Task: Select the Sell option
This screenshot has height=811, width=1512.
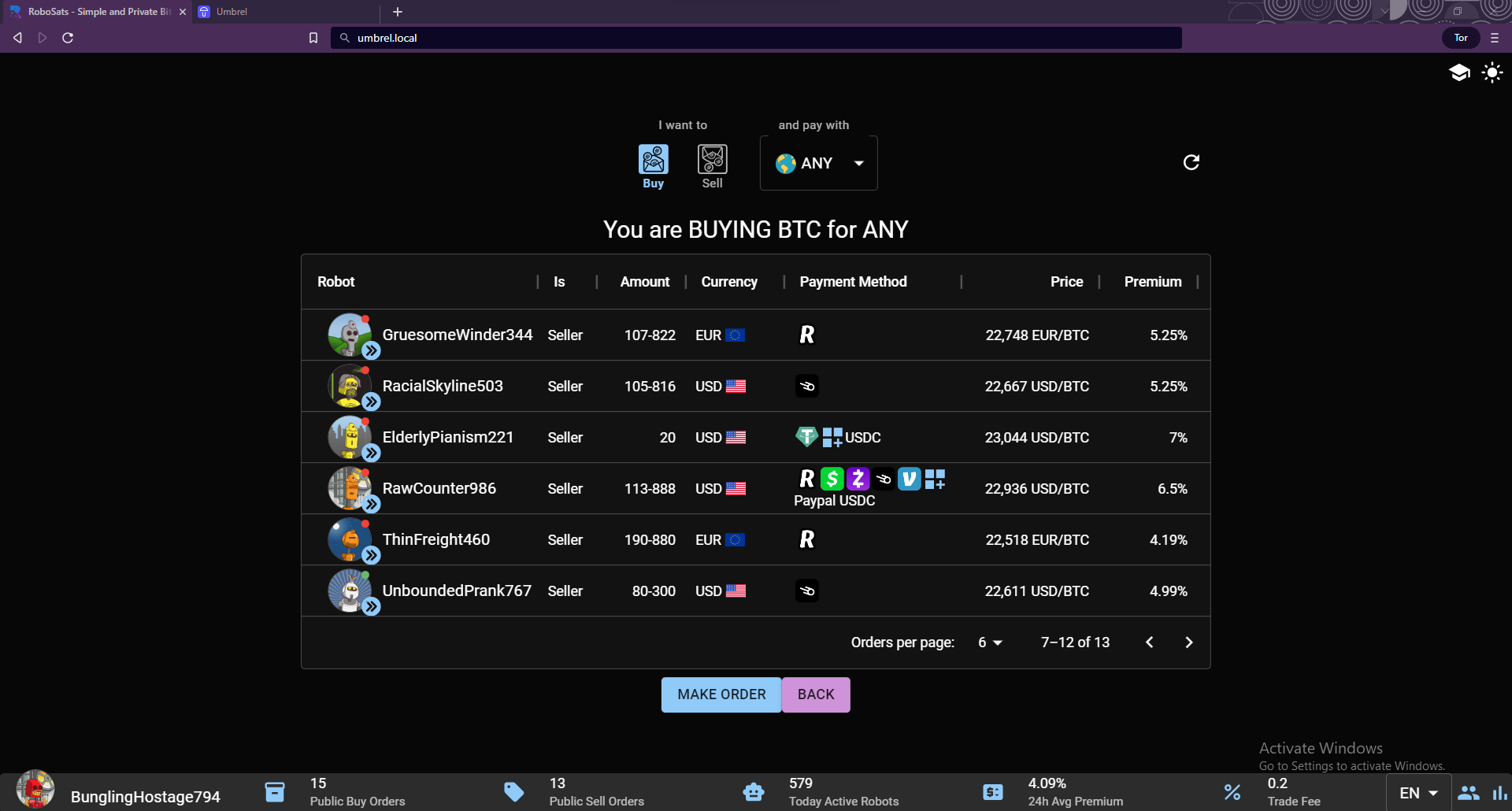Action: point(712,166)
